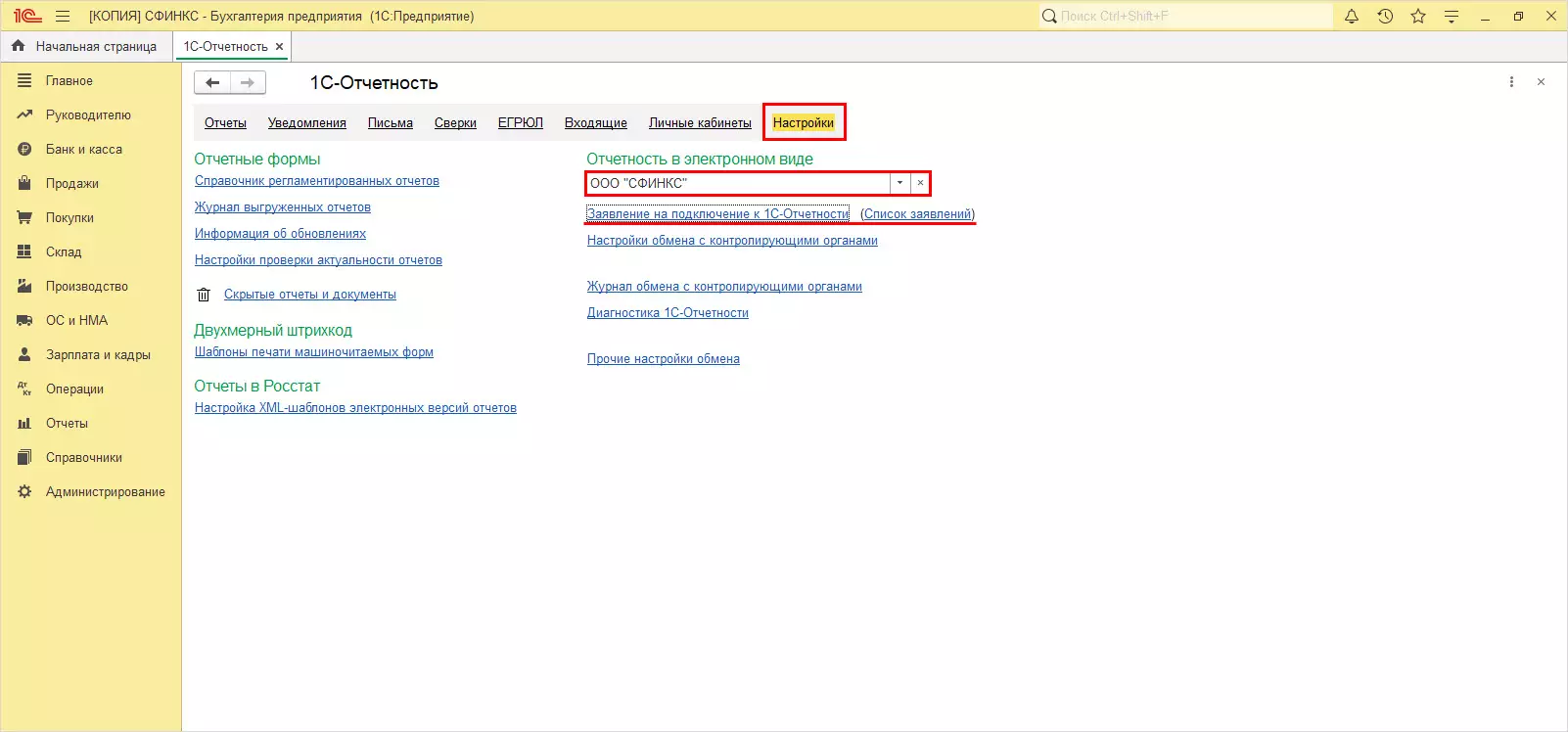1568x732 pixels.
Task: Expand the organization dropdown arrow
Action: point(899,183)
